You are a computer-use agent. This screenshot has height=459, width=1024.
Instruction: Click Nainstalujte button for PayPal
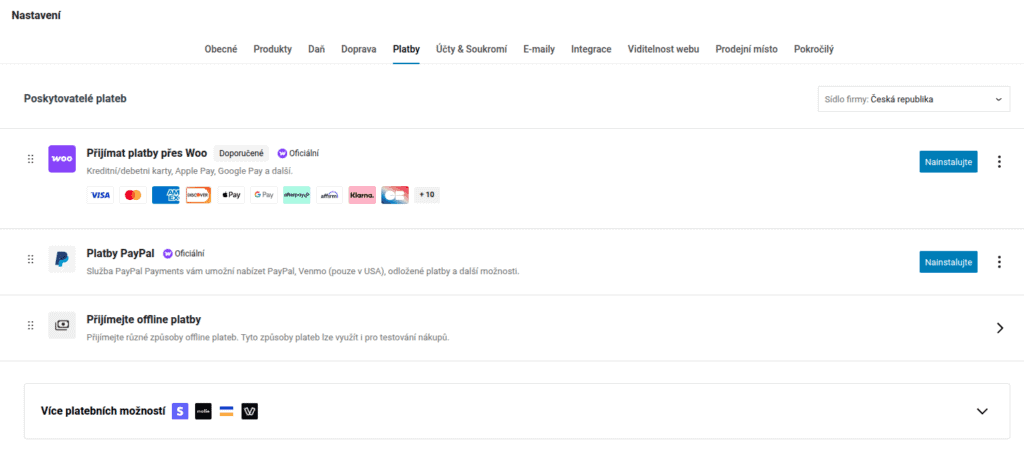point(948,262)
